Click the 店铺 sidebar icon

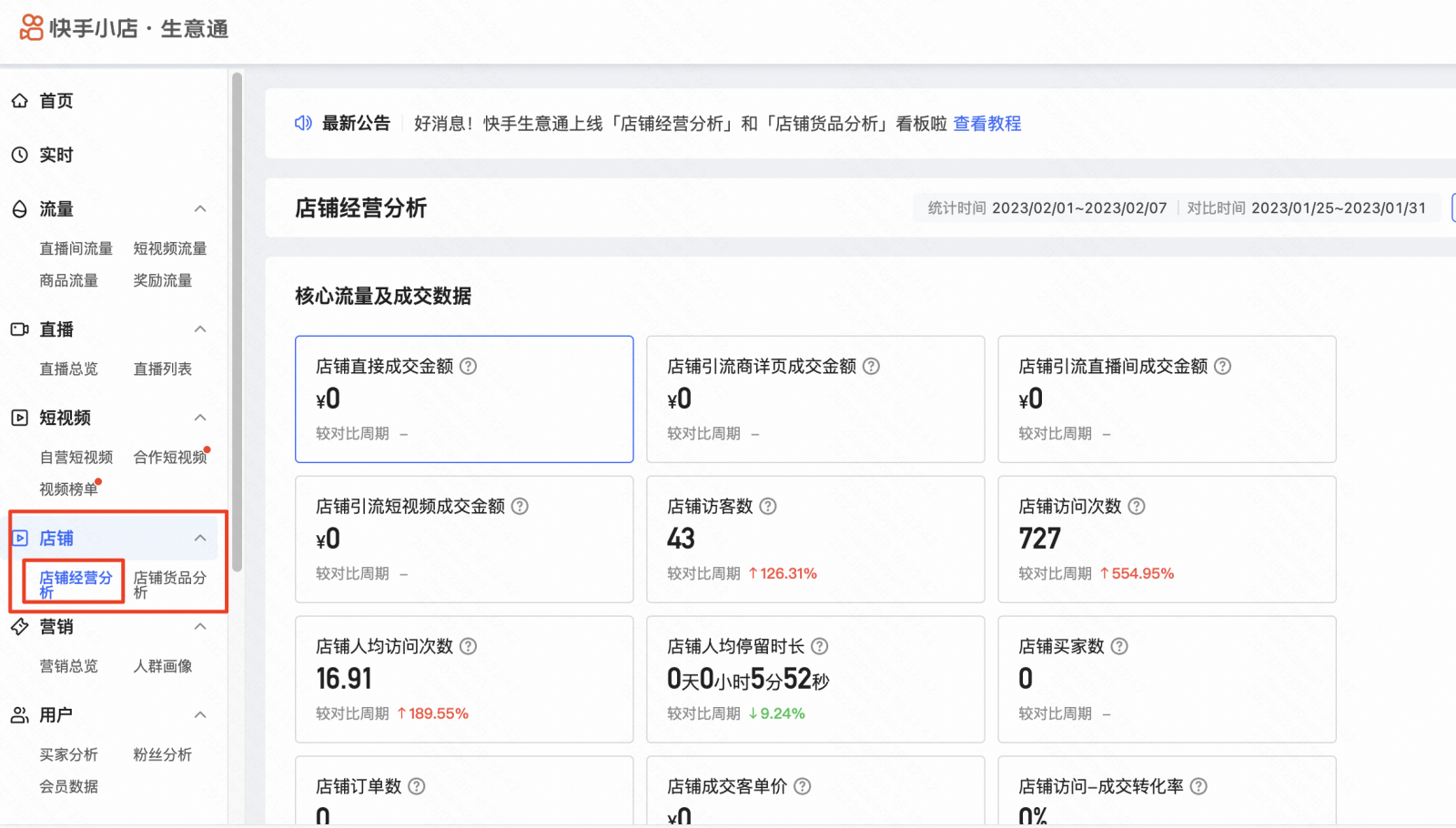click(20, 538)
